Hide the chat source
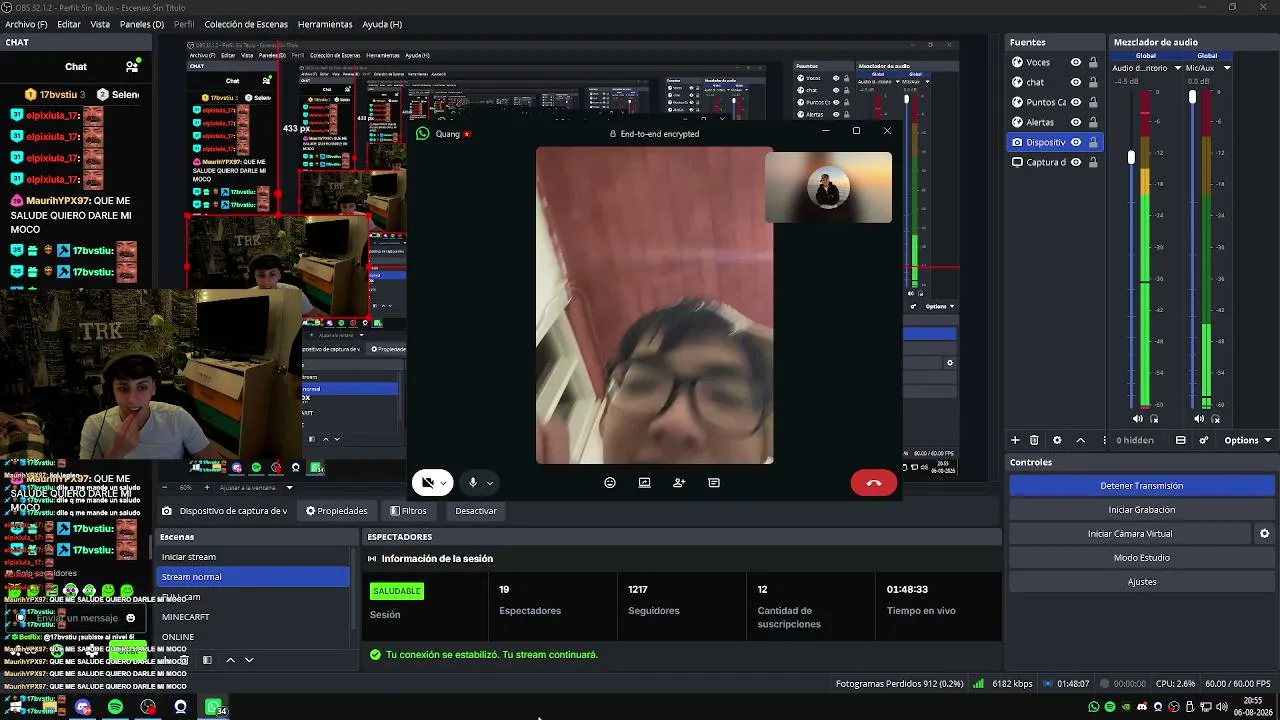1280x720 pixels. (x=1076, y=82)
